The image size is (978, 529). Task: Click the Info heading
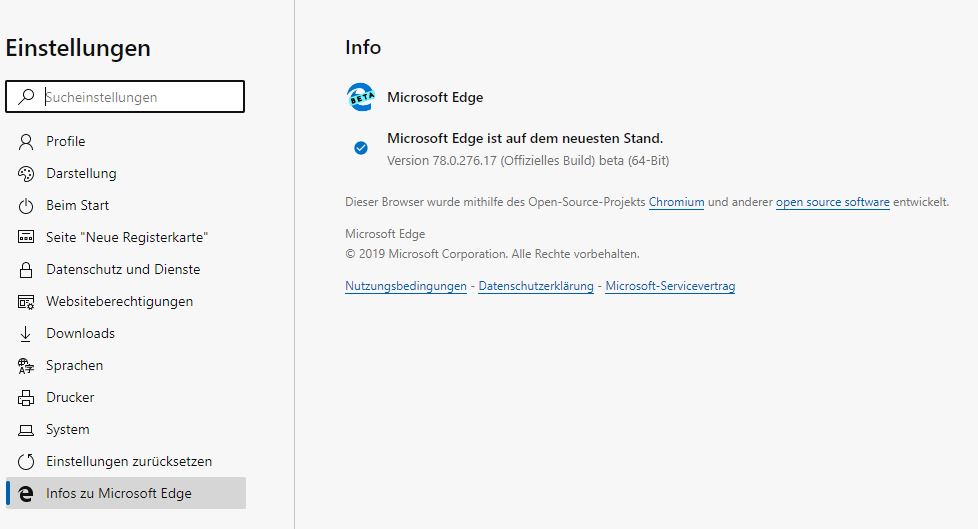(x=363, y=47)
